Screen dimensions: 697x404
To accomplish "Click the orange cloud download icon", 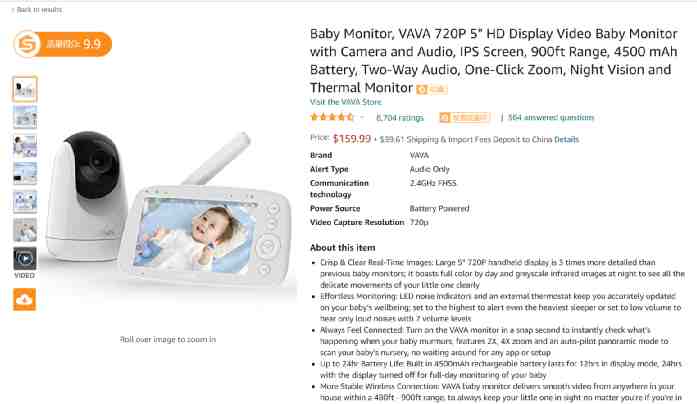I will click(24, 300).
